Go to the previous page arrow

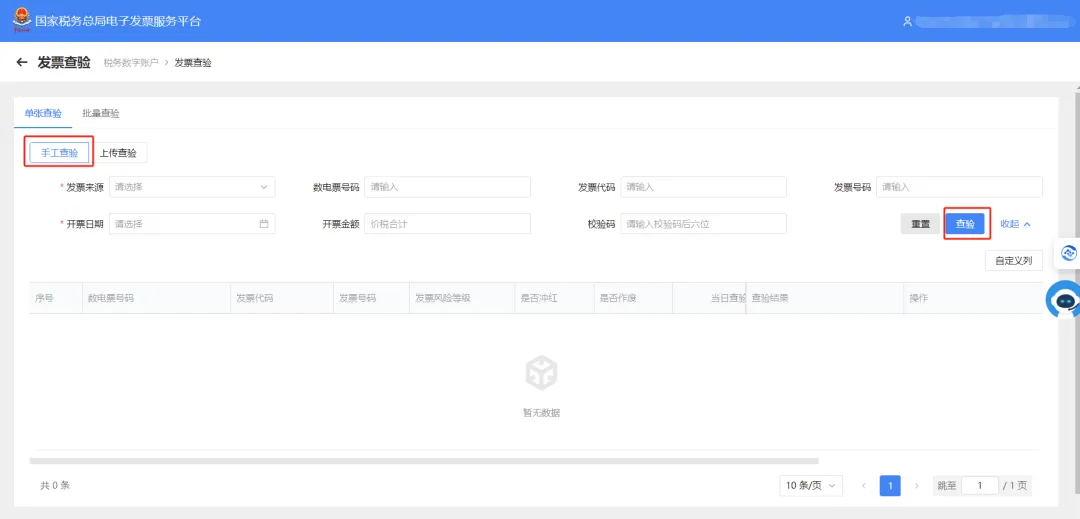click(x=864, y=485)
